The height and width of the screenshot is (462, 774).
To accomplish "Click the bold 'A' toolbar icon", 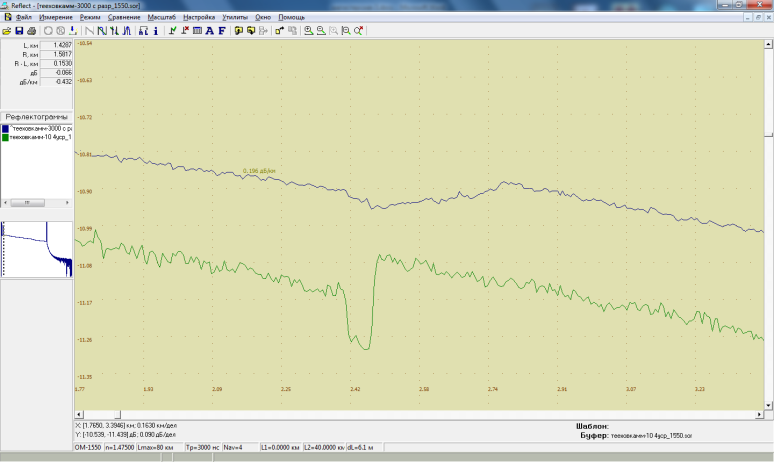I will click(209, 31).
